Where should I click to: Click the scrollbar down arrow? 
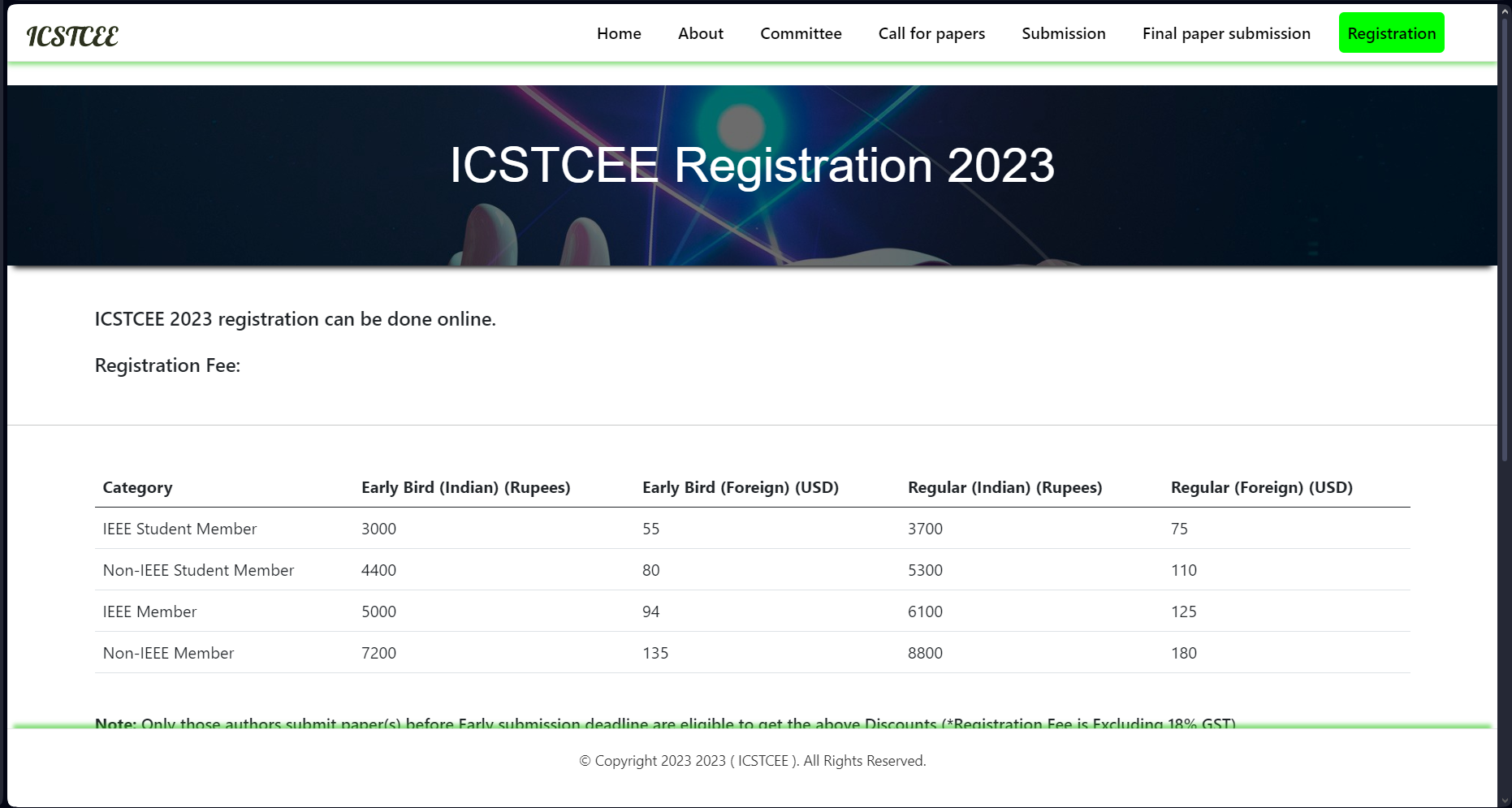click(1505, 801)
